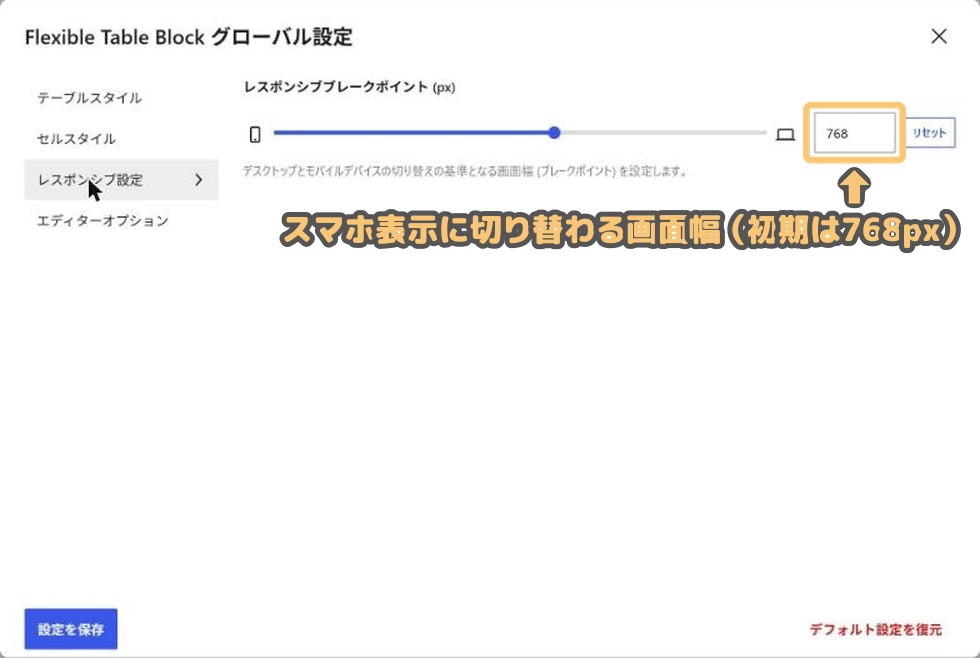Click デフォルト設定を復元 to restore defaults
Viewport: 980px width, 658px height.
click(x=876, y=629)
